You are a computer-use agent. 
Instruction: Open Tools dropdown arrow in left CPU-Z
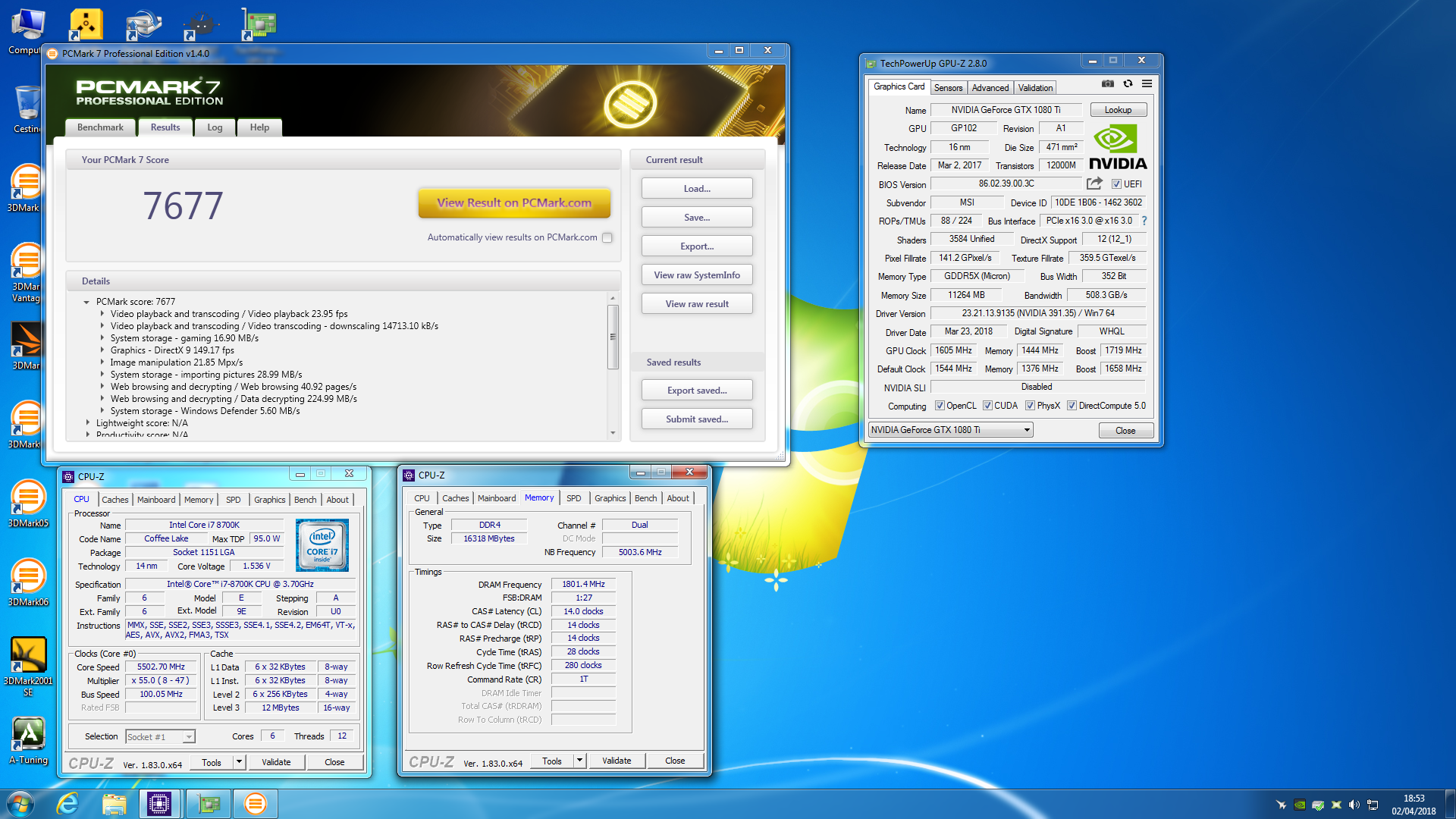click(x=239, y=762)
